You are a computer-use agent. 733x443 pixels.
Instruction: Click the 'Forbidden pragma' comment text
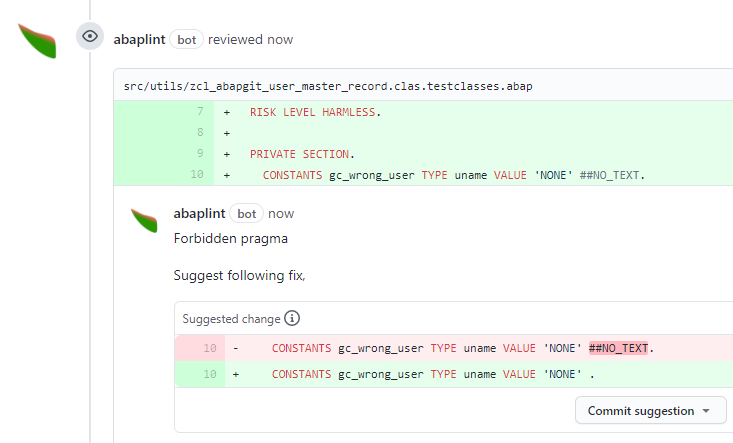coord(230,238)
